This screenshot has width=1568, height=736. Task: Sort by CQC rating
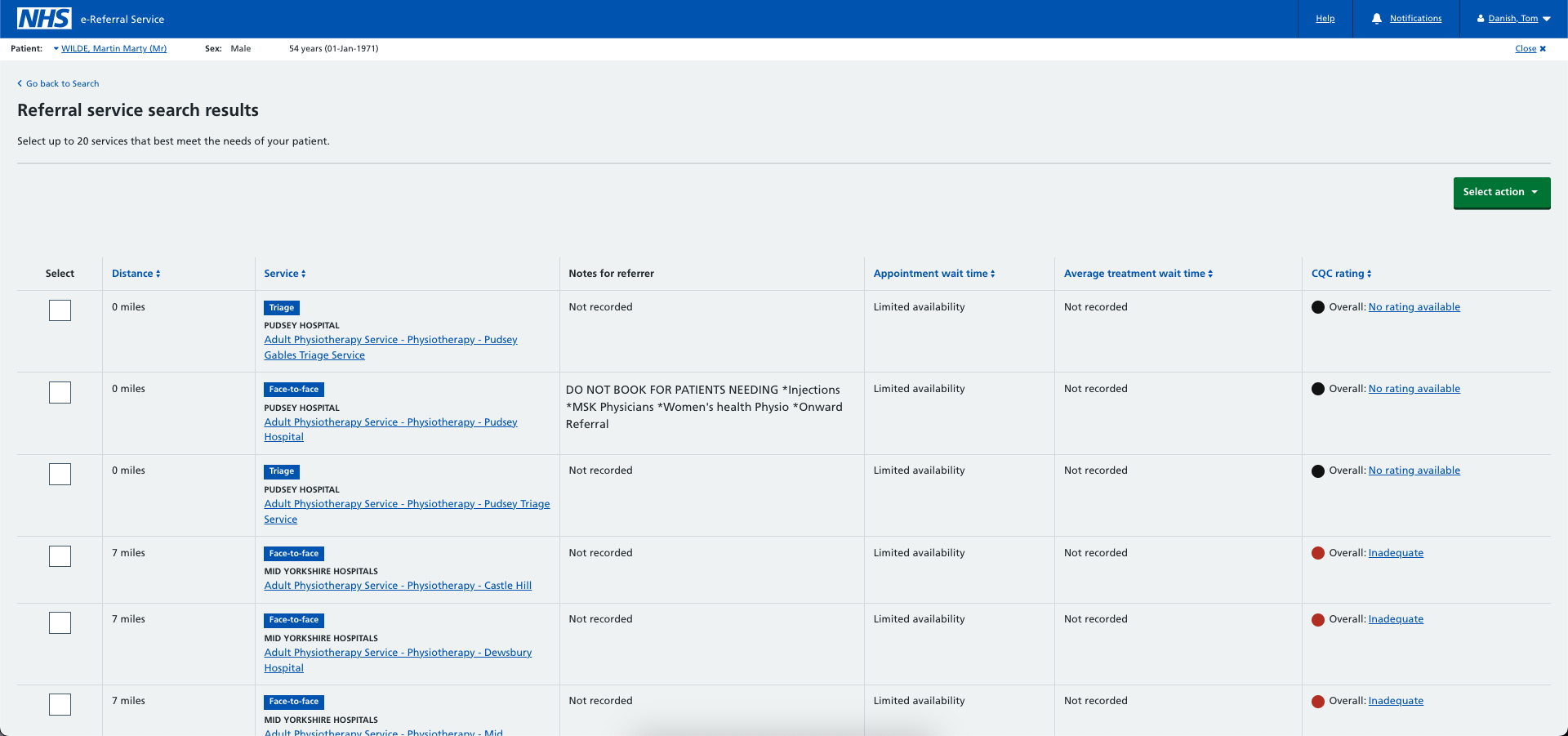click(1341, 274)
